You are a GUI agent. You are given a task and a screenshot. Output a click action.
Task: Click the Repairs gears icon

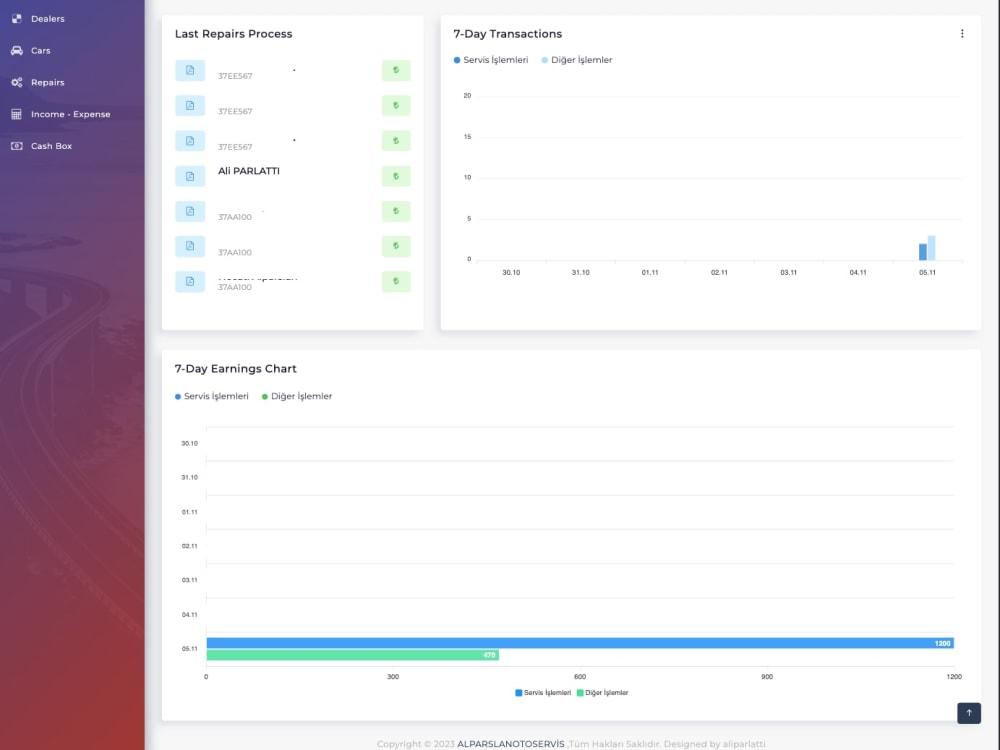pos(17,82)
